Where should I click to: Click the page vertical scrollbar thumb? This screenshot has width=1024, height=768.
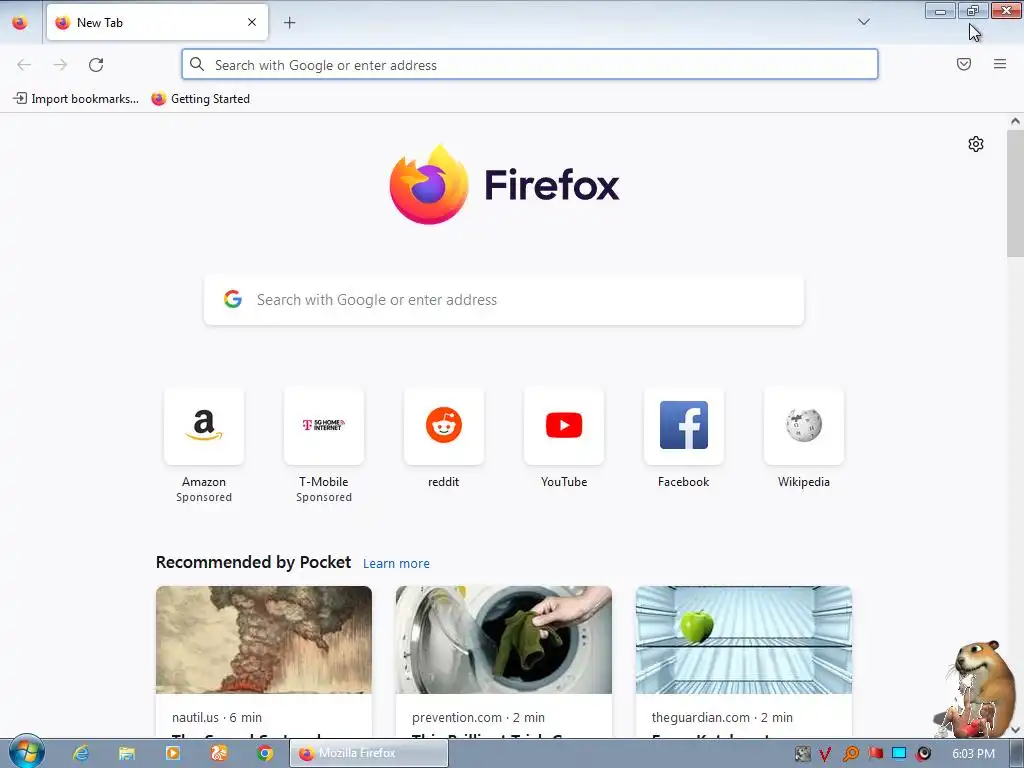(1015, 193)
